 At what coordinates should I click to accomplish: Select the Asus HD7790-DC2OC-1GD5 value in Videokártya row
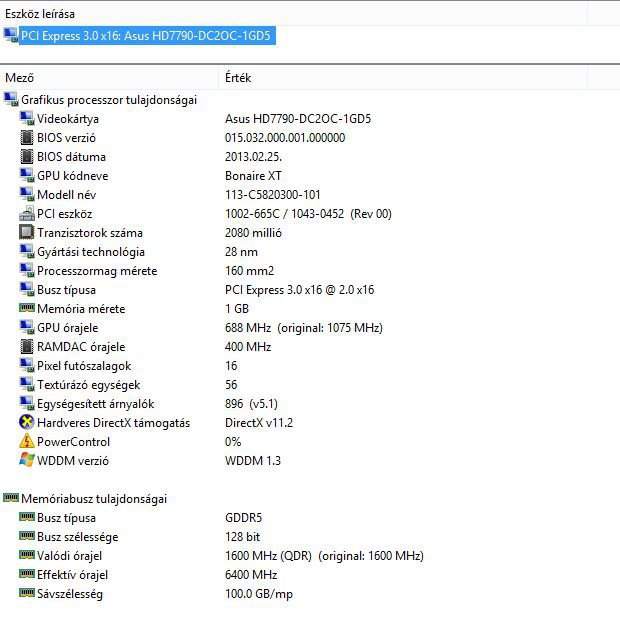(298, 119)
